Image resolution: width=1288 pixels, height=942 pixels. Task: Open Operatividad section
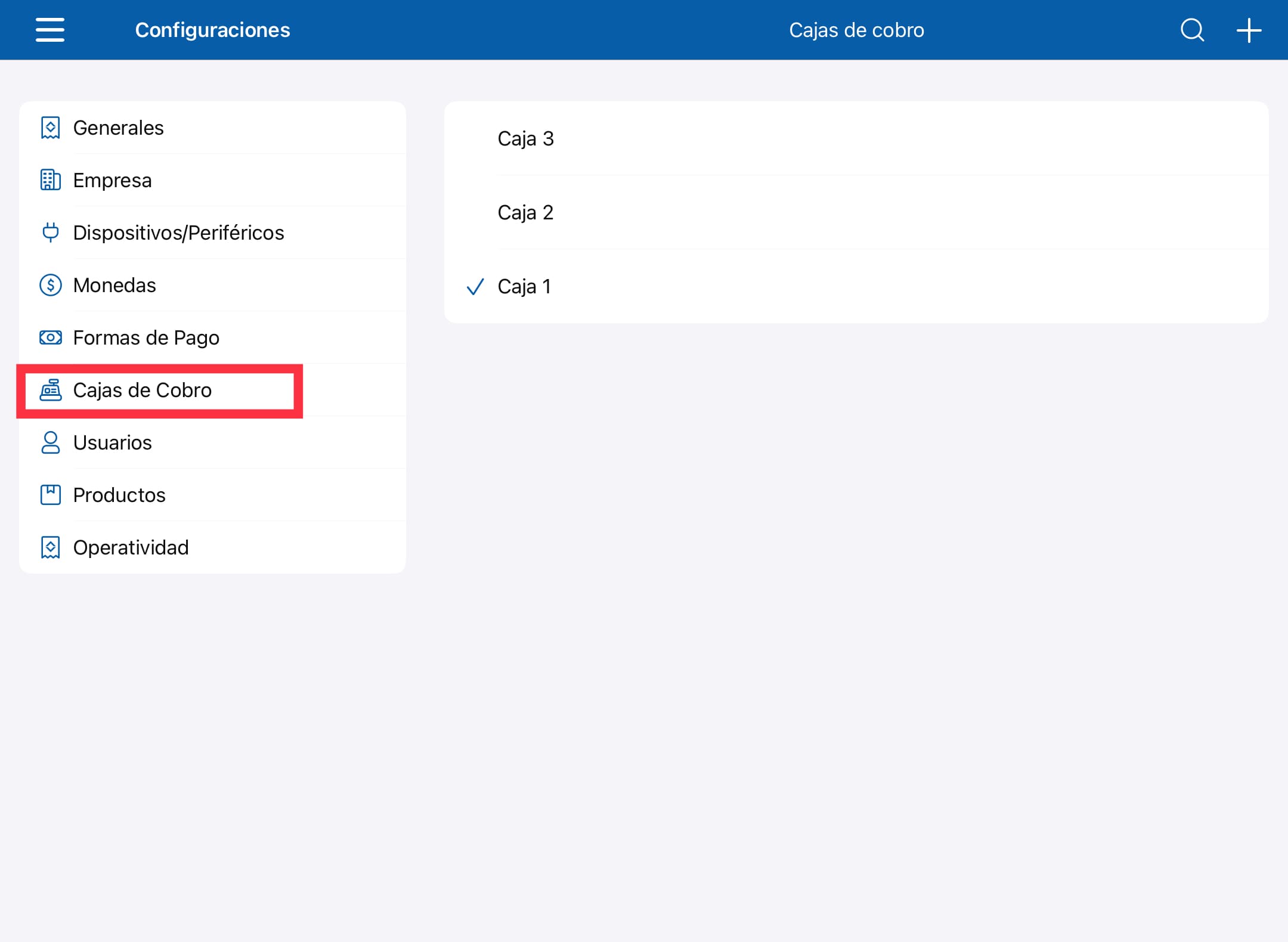pyautogui.click(x=213, y=547)
